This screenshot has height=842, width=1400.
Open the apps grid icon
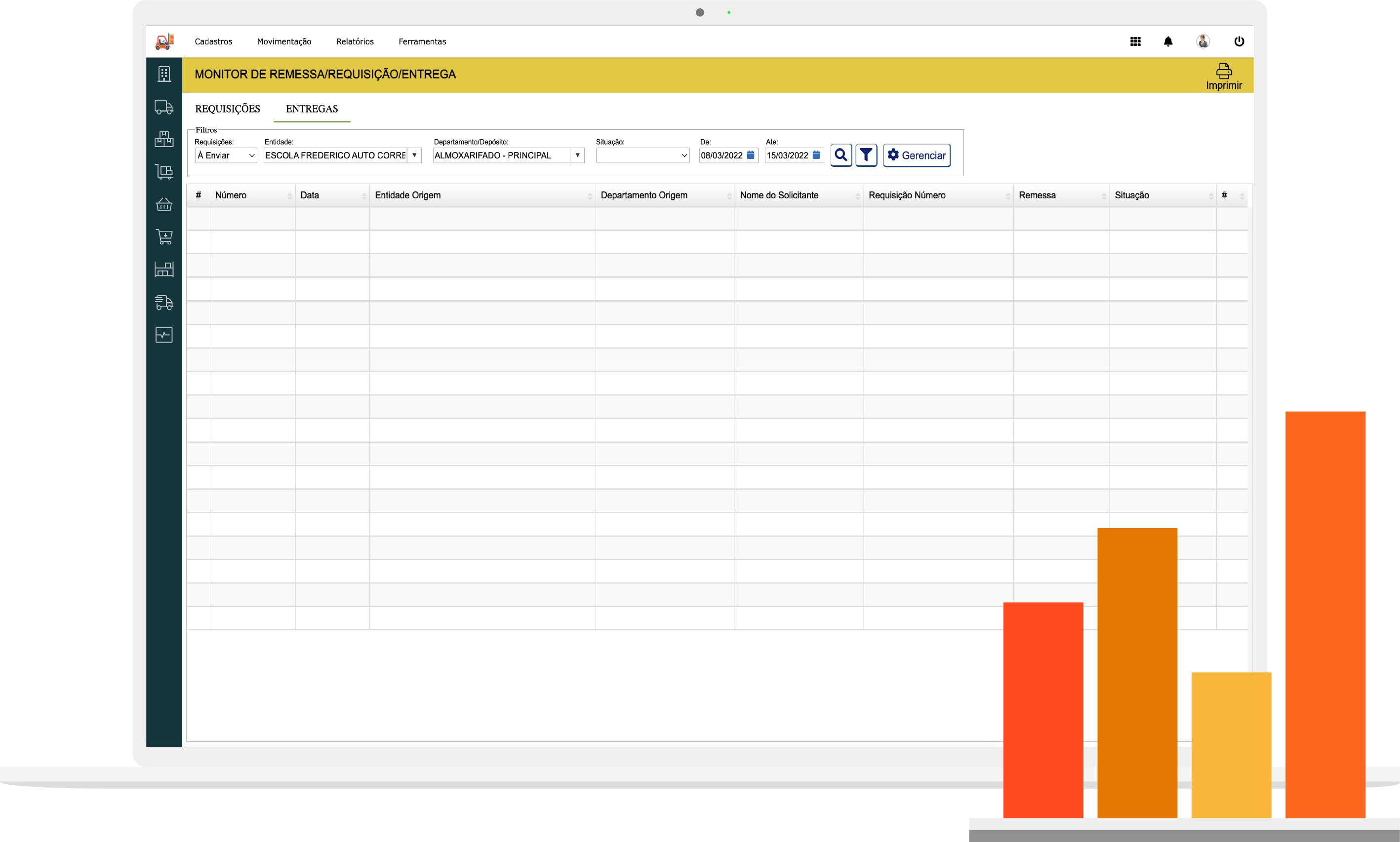coord(1135,41)
